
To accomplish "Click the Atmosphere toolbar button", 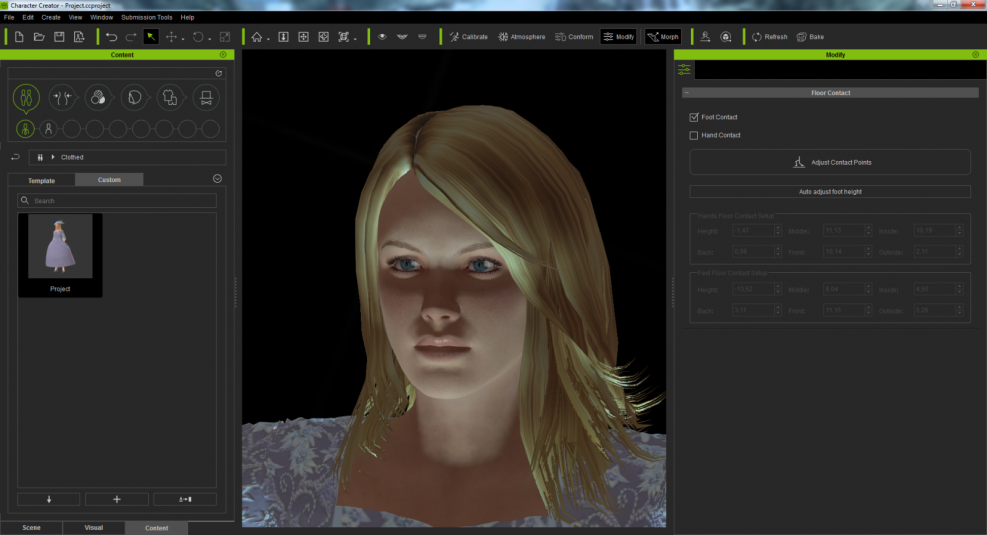I will [522, 37].
